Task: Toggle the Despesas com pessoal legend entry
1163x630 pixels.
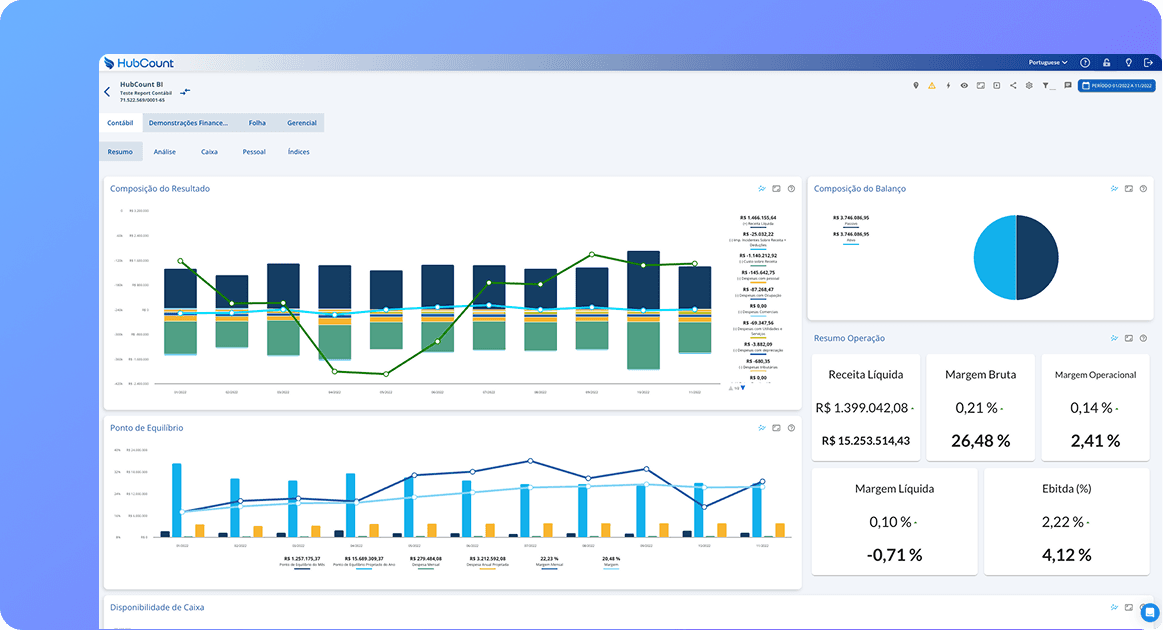Action: point(757,276)
